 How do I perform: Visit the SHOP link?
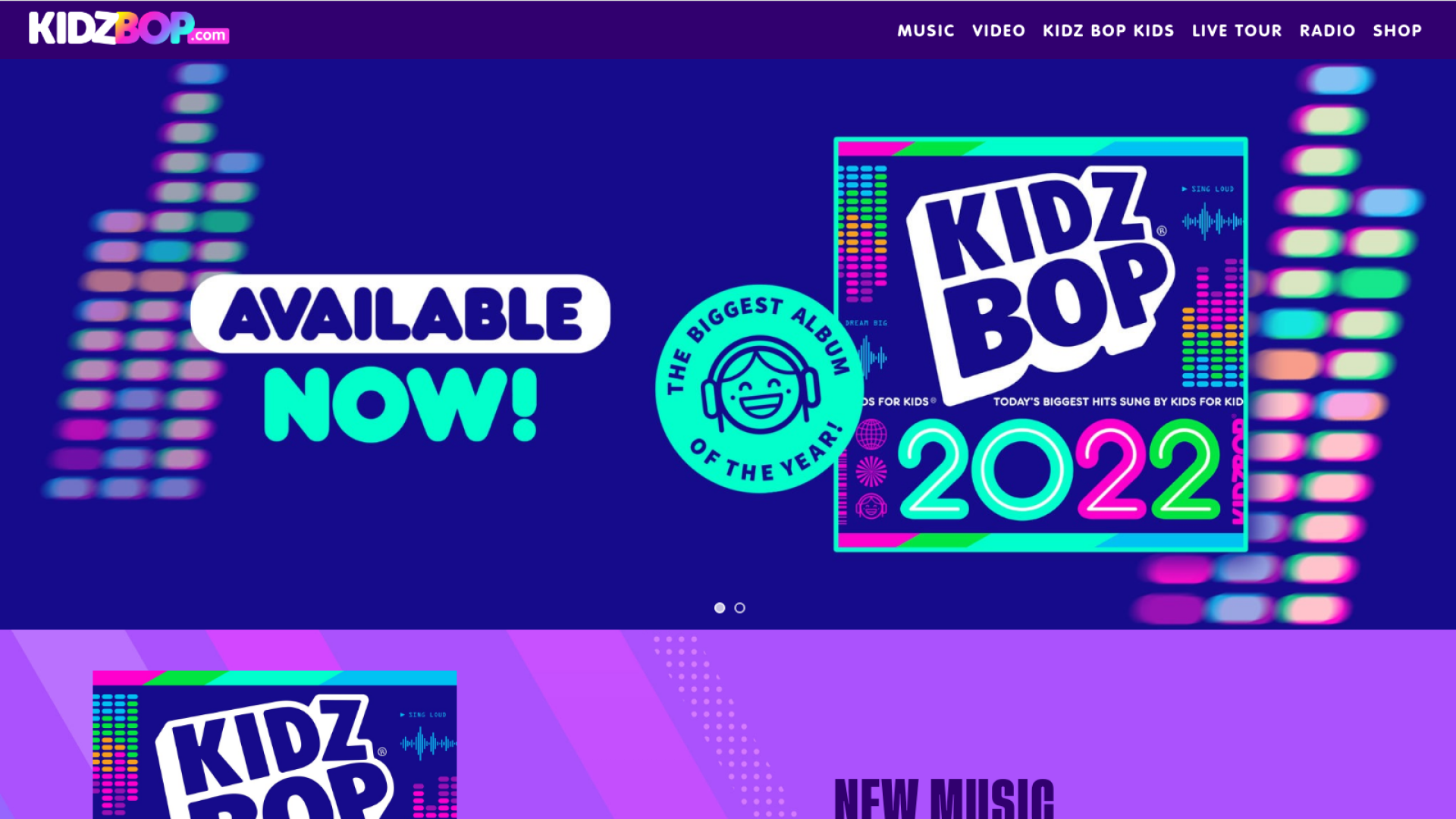pyautogui.click(x=1397, y=30)
